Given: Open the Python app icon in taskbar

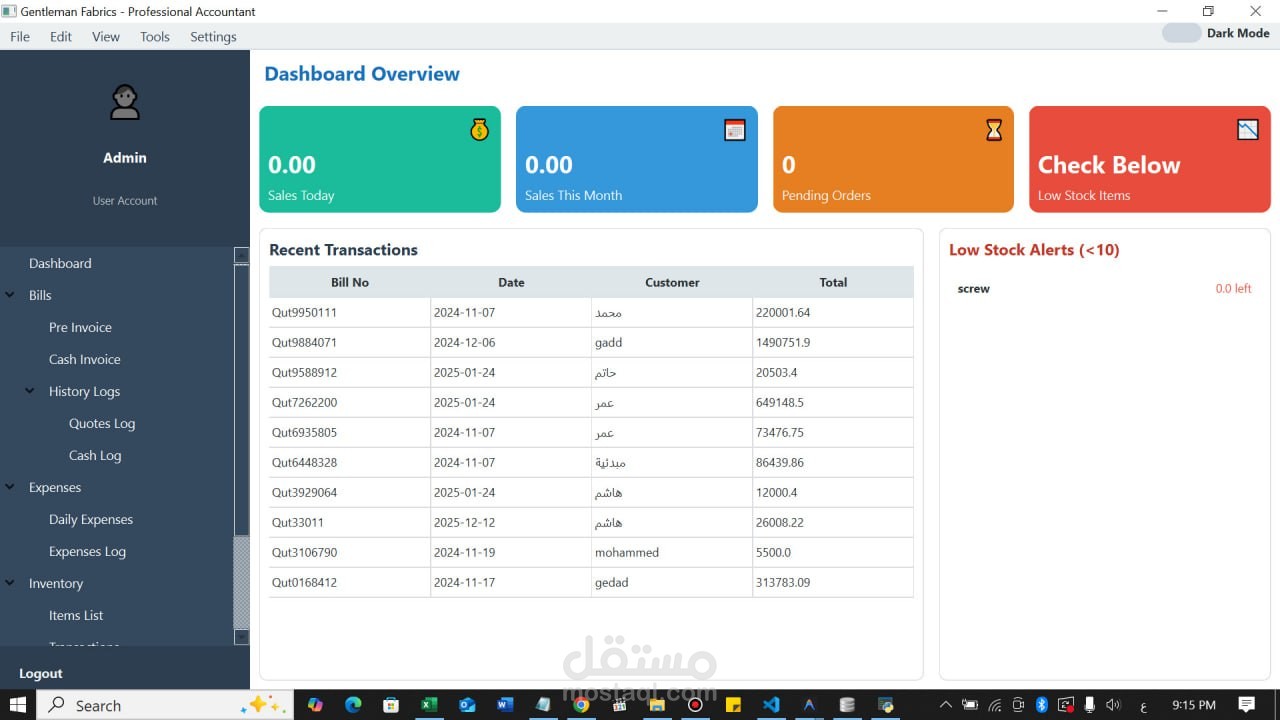Looking at the screenshot, I should click(x=885, y=705).
